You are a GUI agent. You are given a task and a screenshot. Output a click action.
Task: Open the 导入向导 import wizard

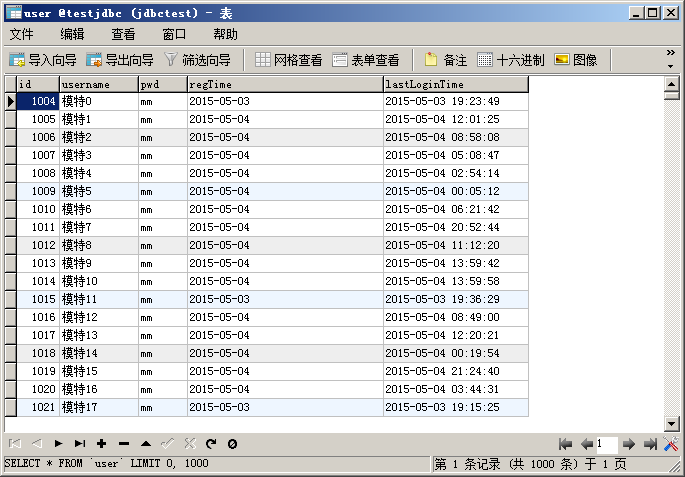pyautogui.click(x=42, y=60)
